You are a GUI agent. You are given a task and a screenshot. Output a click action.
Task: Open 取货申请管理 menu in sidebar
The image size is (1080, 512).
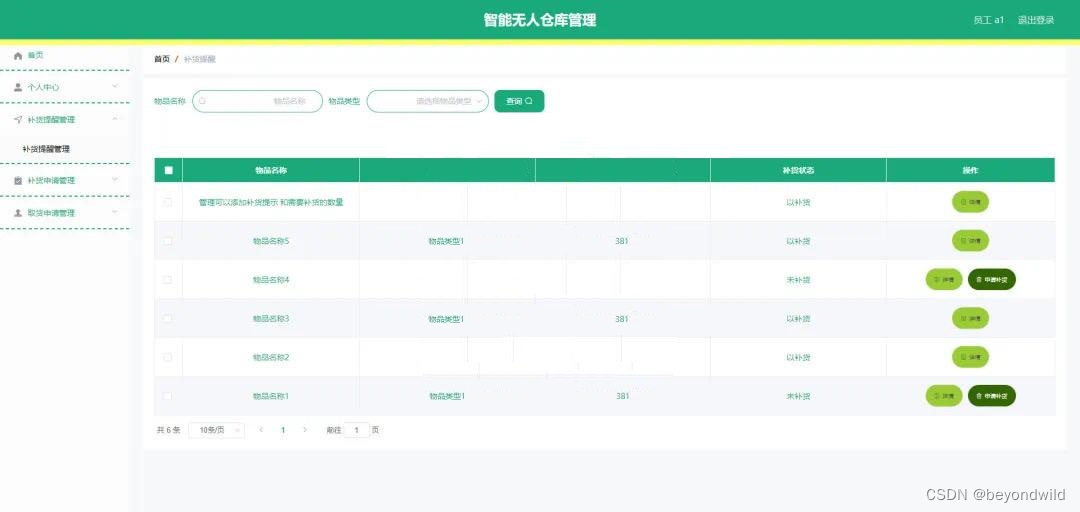click(65, 213)
